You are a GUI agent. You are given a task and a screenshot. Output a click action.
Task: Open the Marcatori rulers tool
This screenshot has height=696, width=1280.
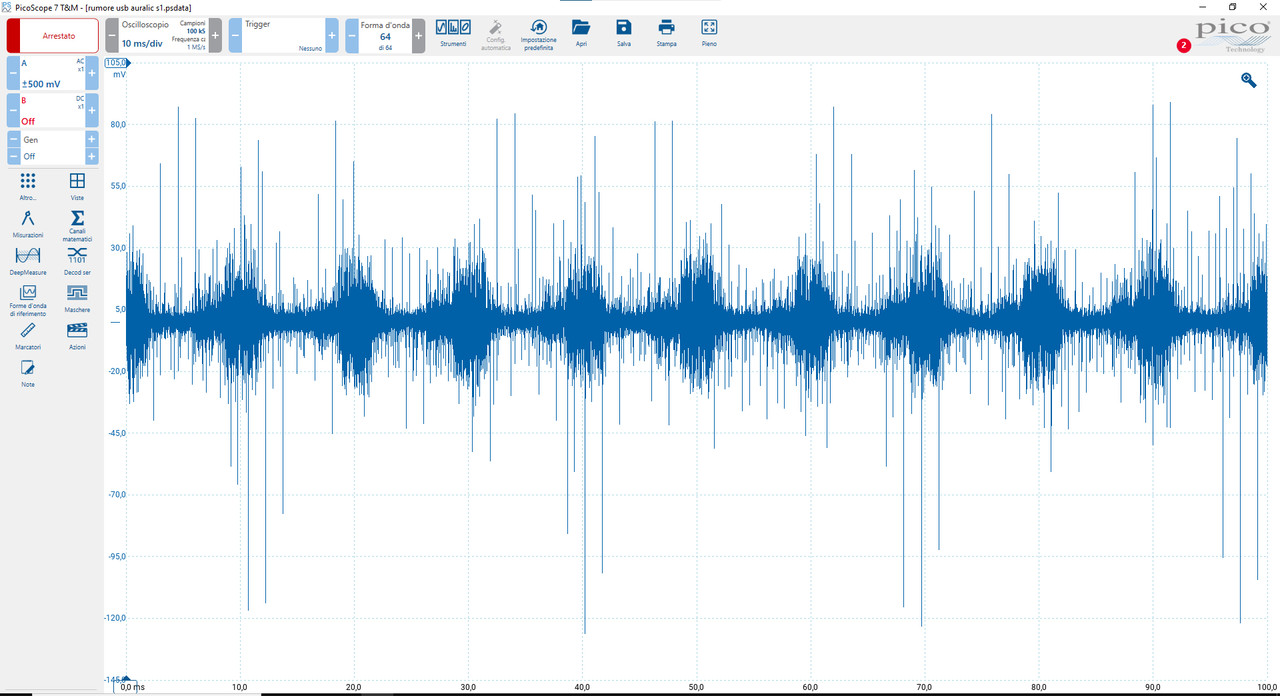coord(28,335)
